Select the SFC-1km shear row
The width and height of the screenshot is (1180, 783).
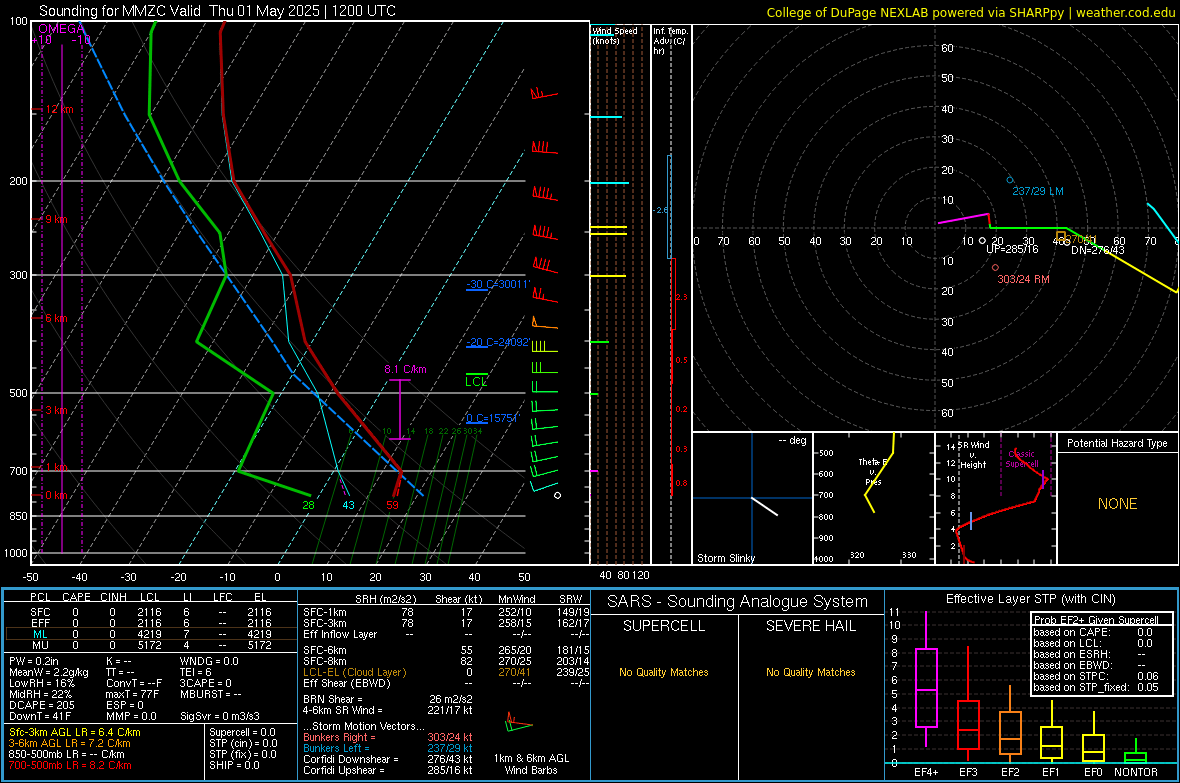coord(446,612)
